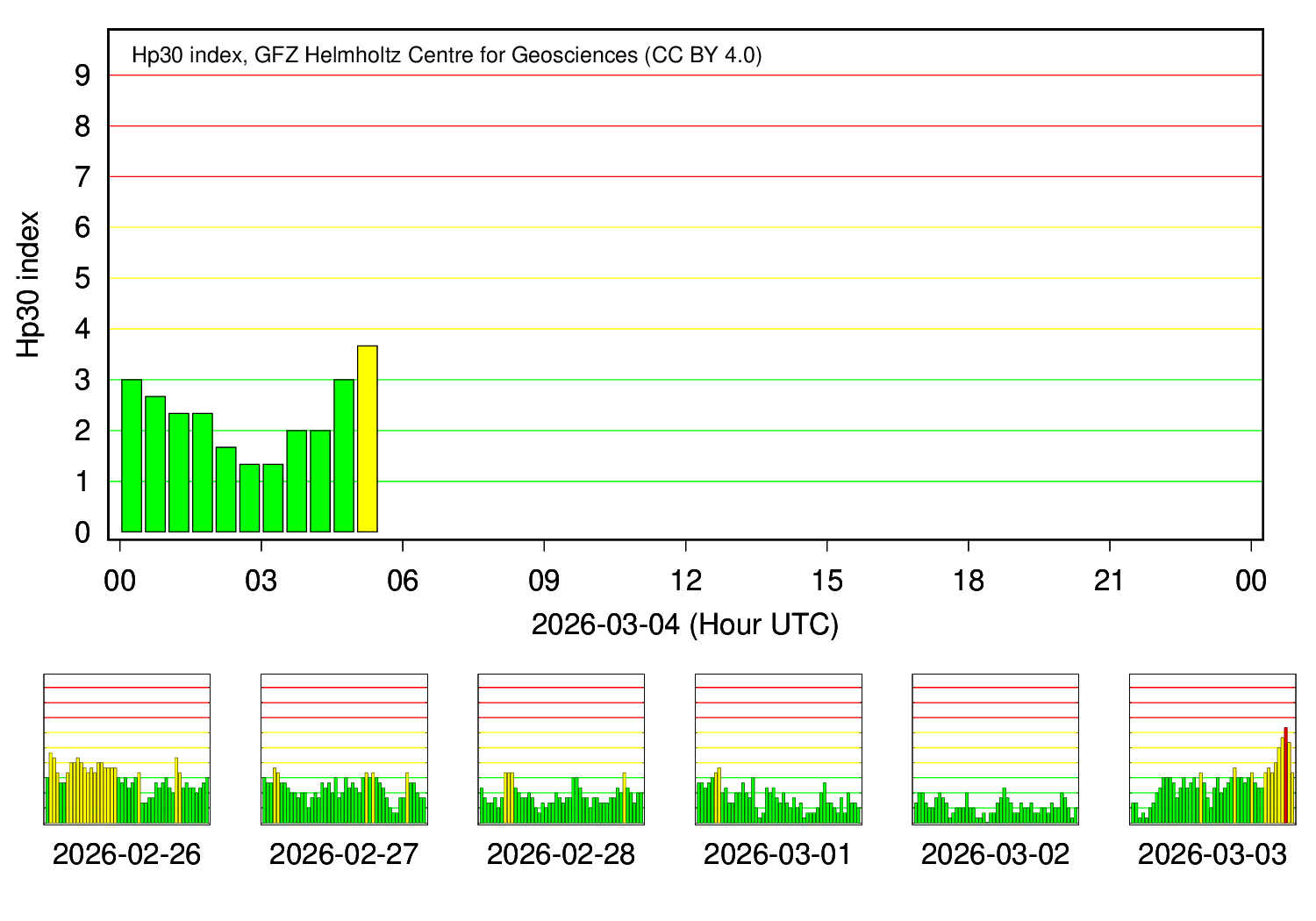This screenshot has height=921, width=1316.
Task: Click the red spike in the 2026-03-03 thumbnail
Action: 1284,776
